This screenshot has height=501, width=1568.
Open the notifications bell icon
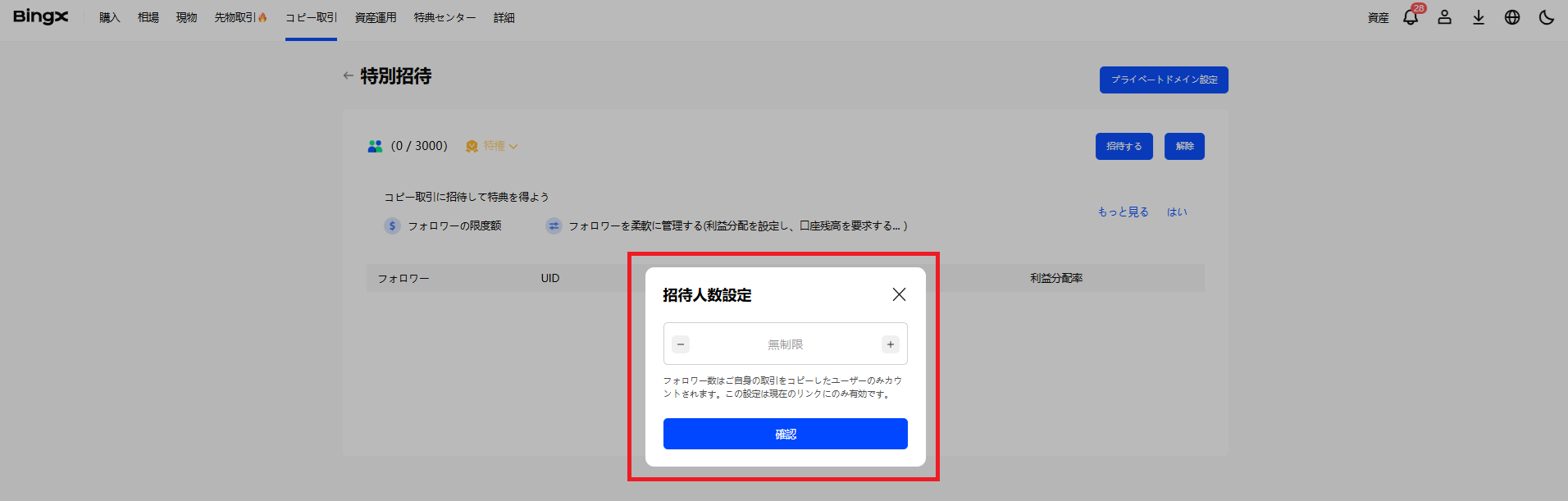tap(1411, 18)
